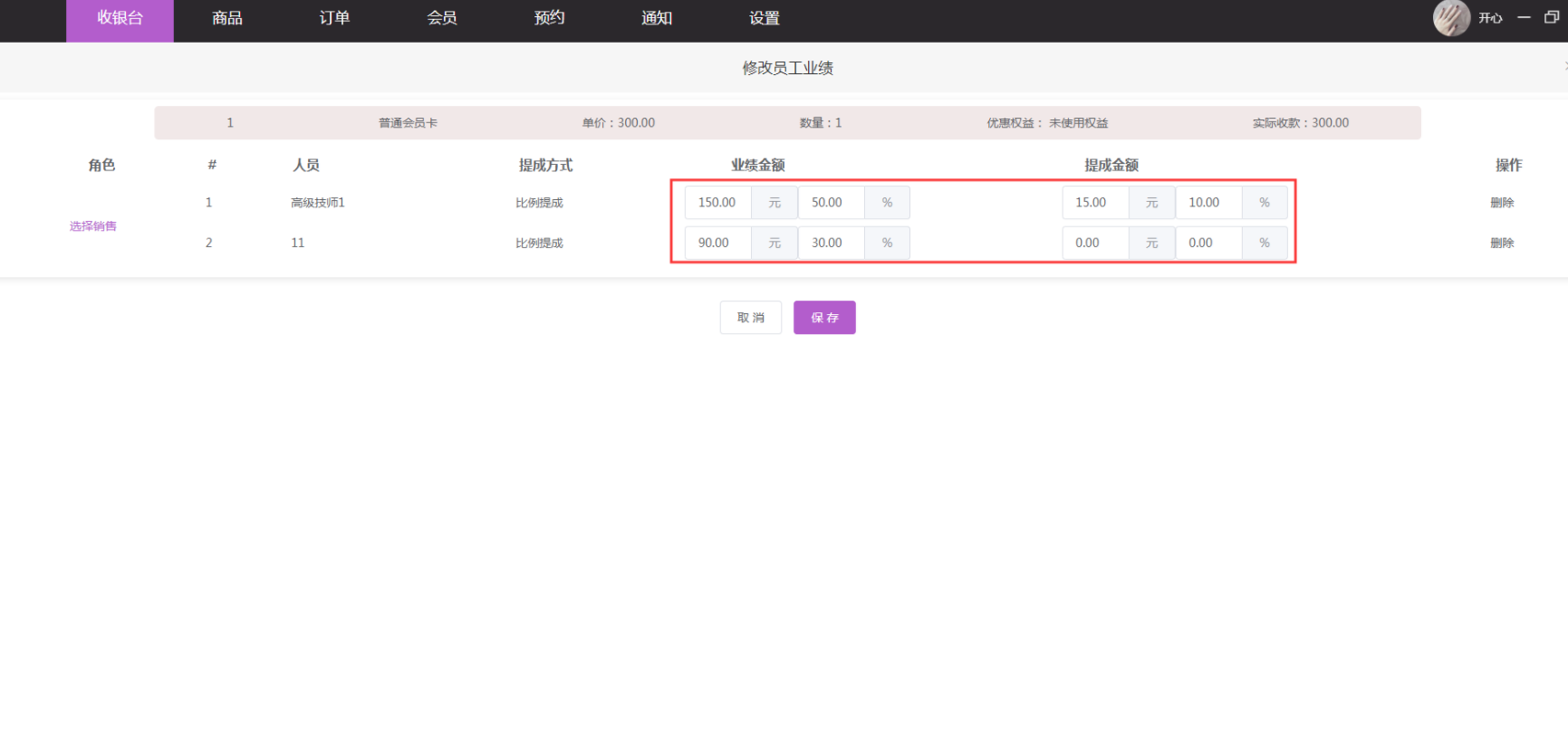Edit row 2 commission amount 0.00 yuan
1568x756 pixels.
[x=1096, y=243]
